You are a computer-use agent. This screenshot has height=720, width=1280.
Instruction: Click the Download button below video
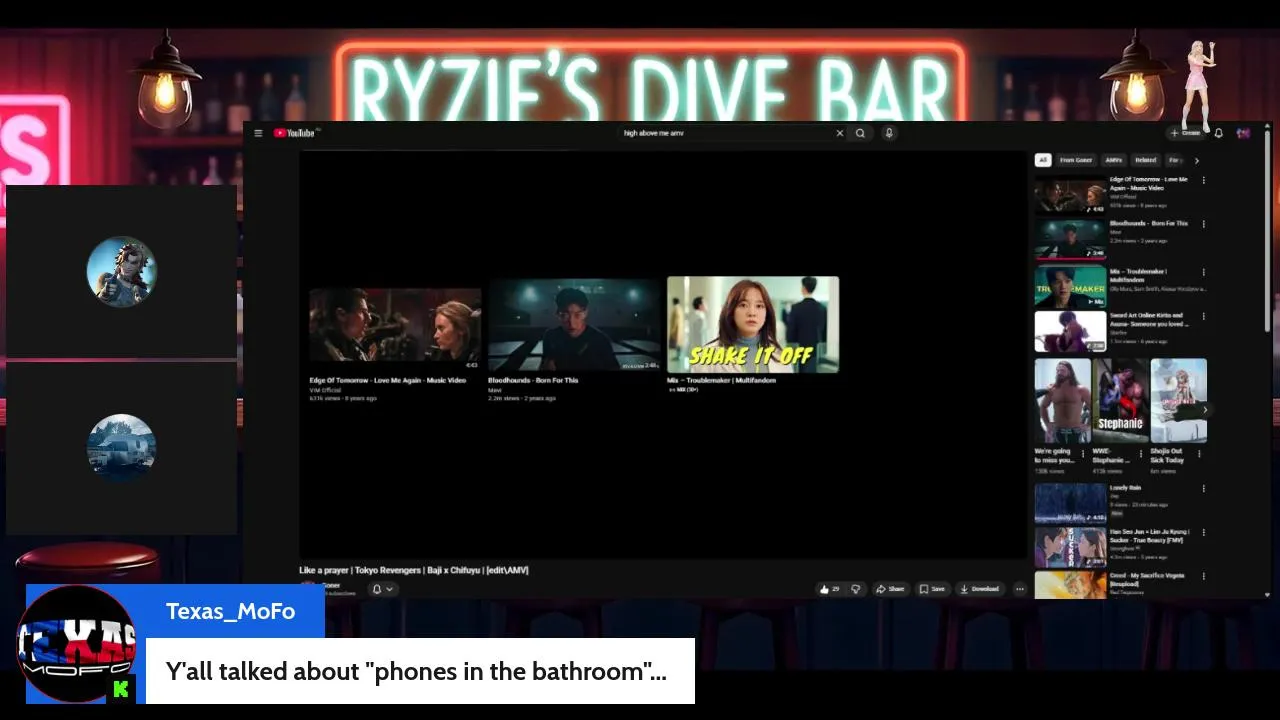pos(980,589)
